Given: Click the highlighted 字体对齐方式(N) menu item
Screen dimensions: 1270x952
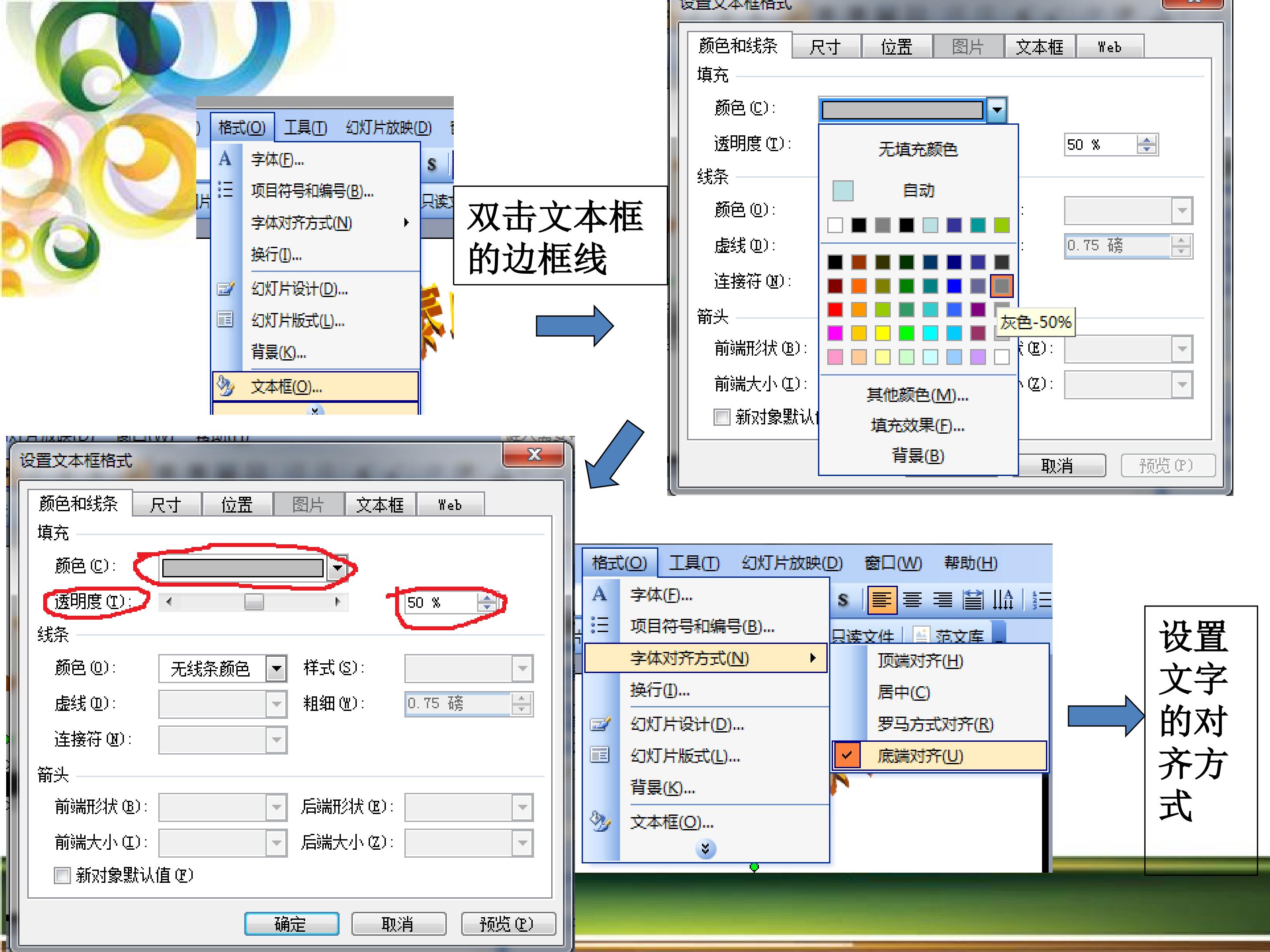Looking at the screenshot, I should [705, 658].
